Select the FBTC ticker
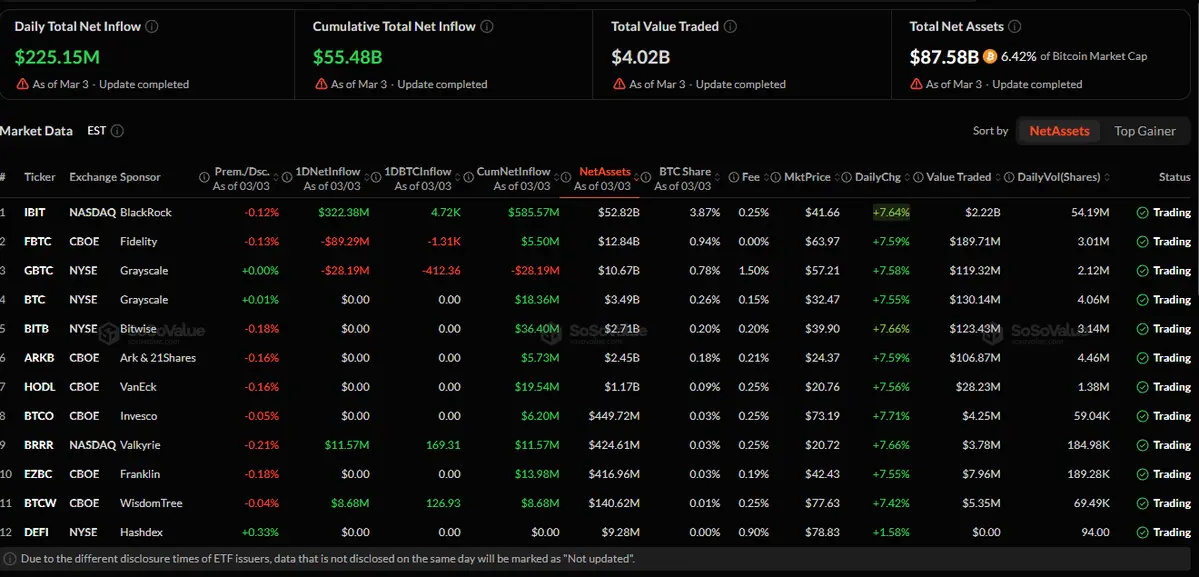 tap(38, 241)
